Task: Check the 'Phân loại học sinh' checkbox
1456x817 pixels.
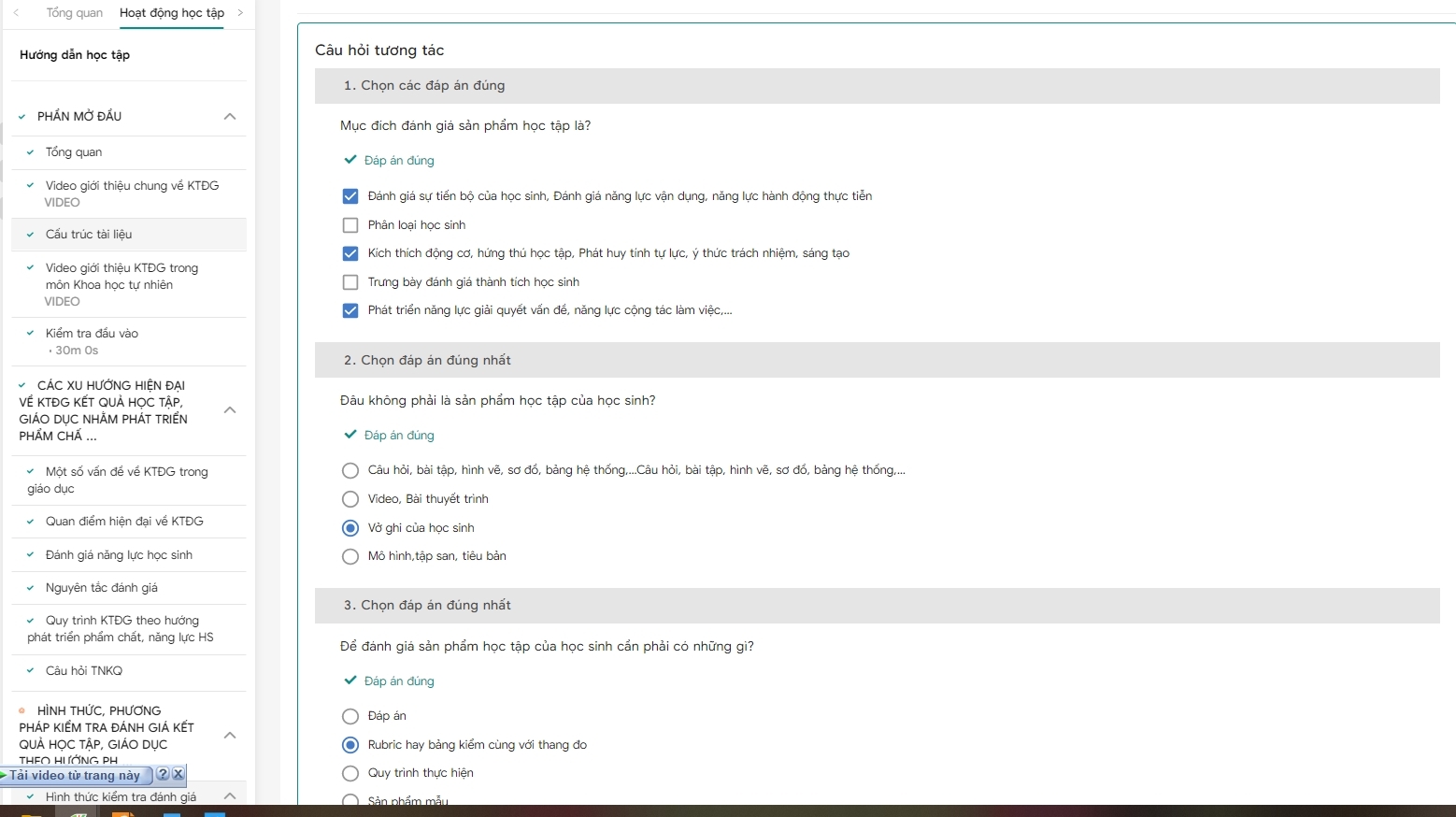Action: (350, 225)
